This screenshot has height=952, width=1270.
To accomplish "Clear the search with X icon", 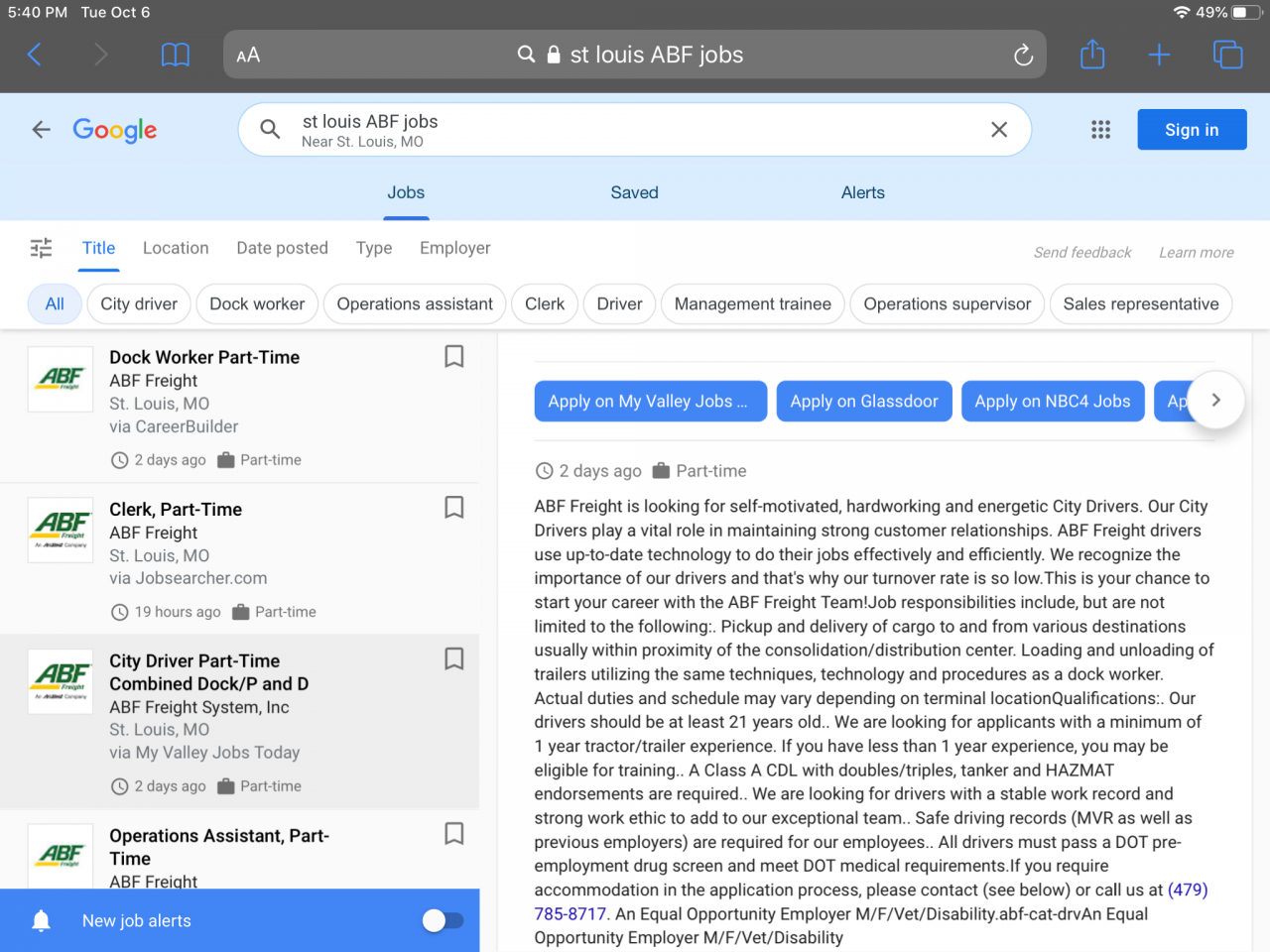I will pos(999,129).
